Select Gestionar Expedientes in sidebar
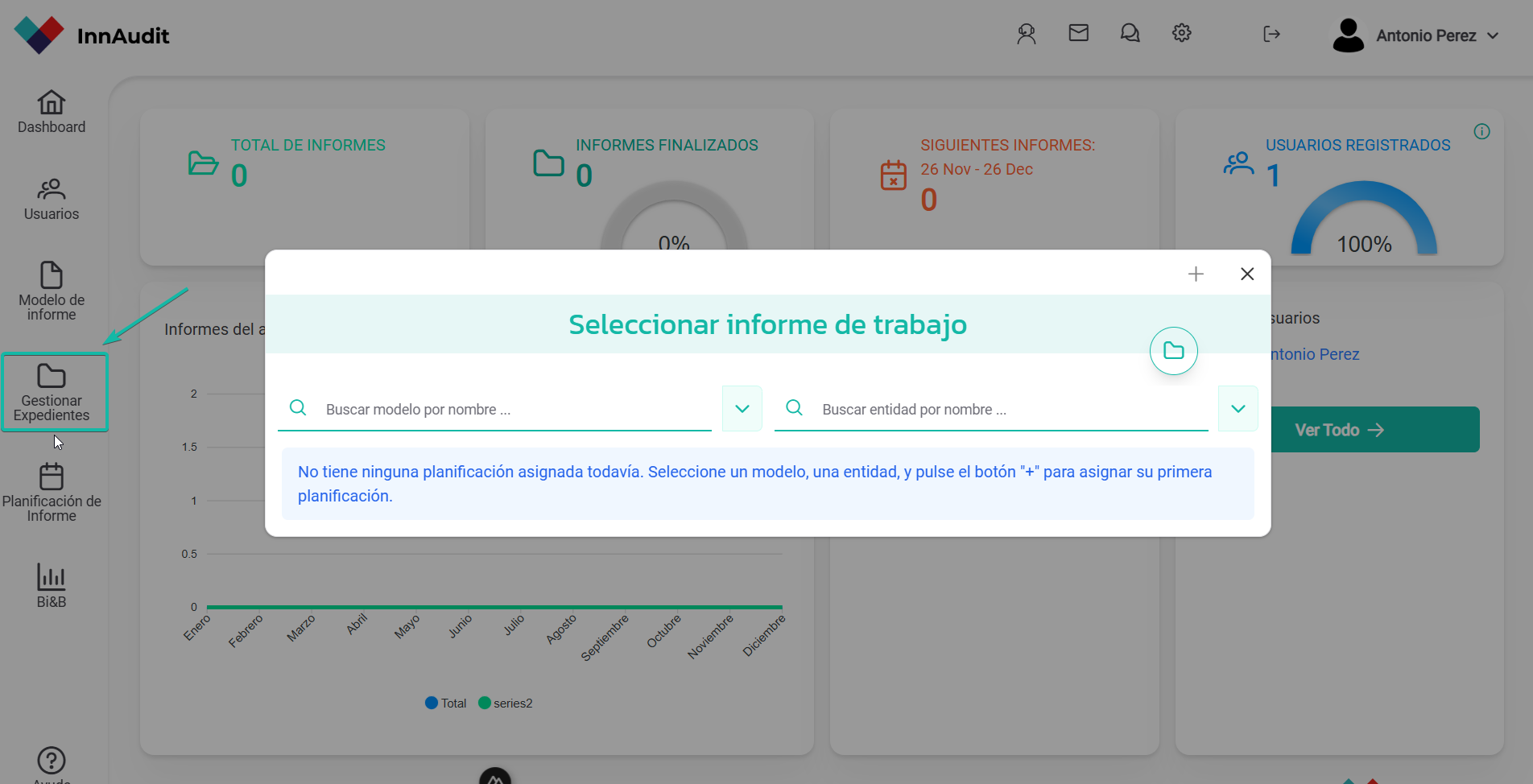 (53, 393)
